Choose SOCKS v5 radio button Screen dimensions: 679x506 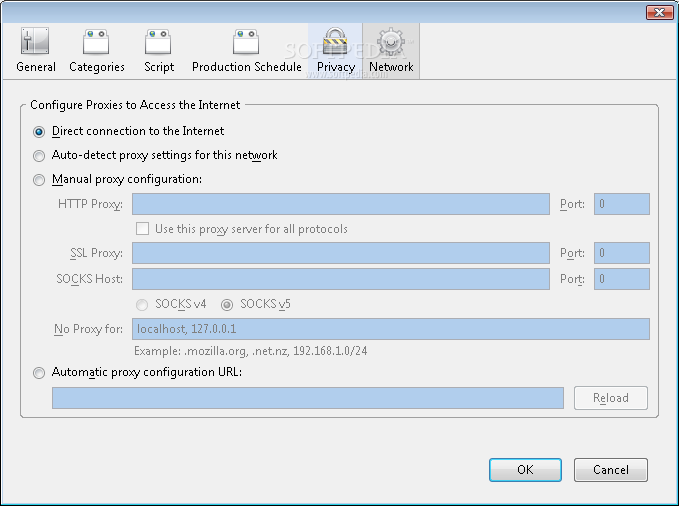[227, 305]
